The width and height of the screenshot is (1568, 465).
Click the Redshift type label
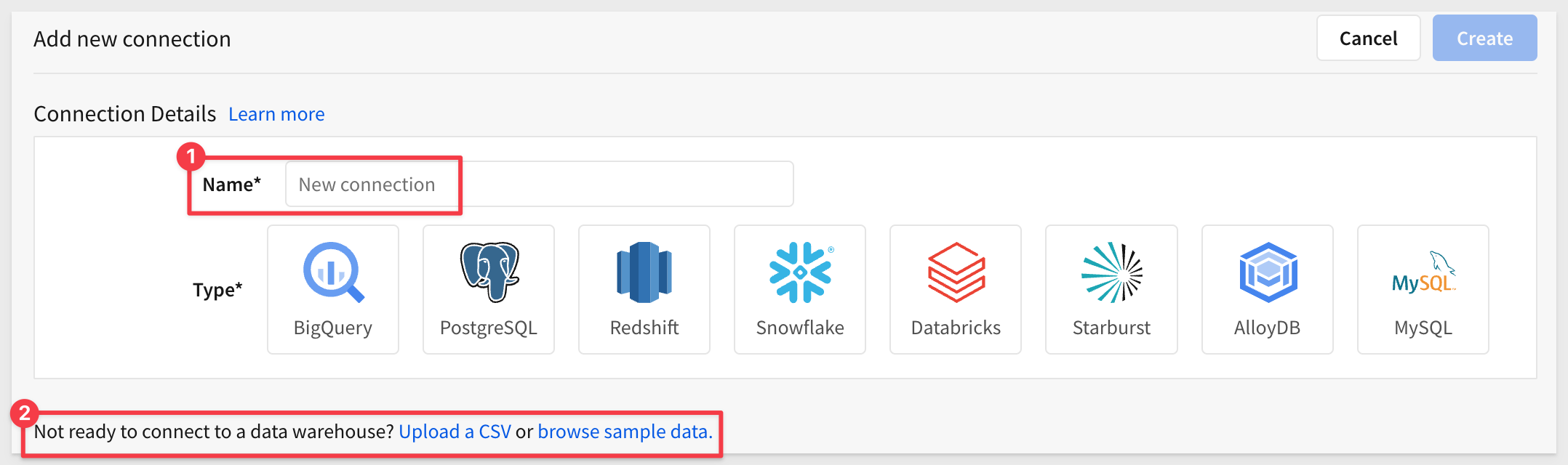pyautogui.click(x=644, y=328)
